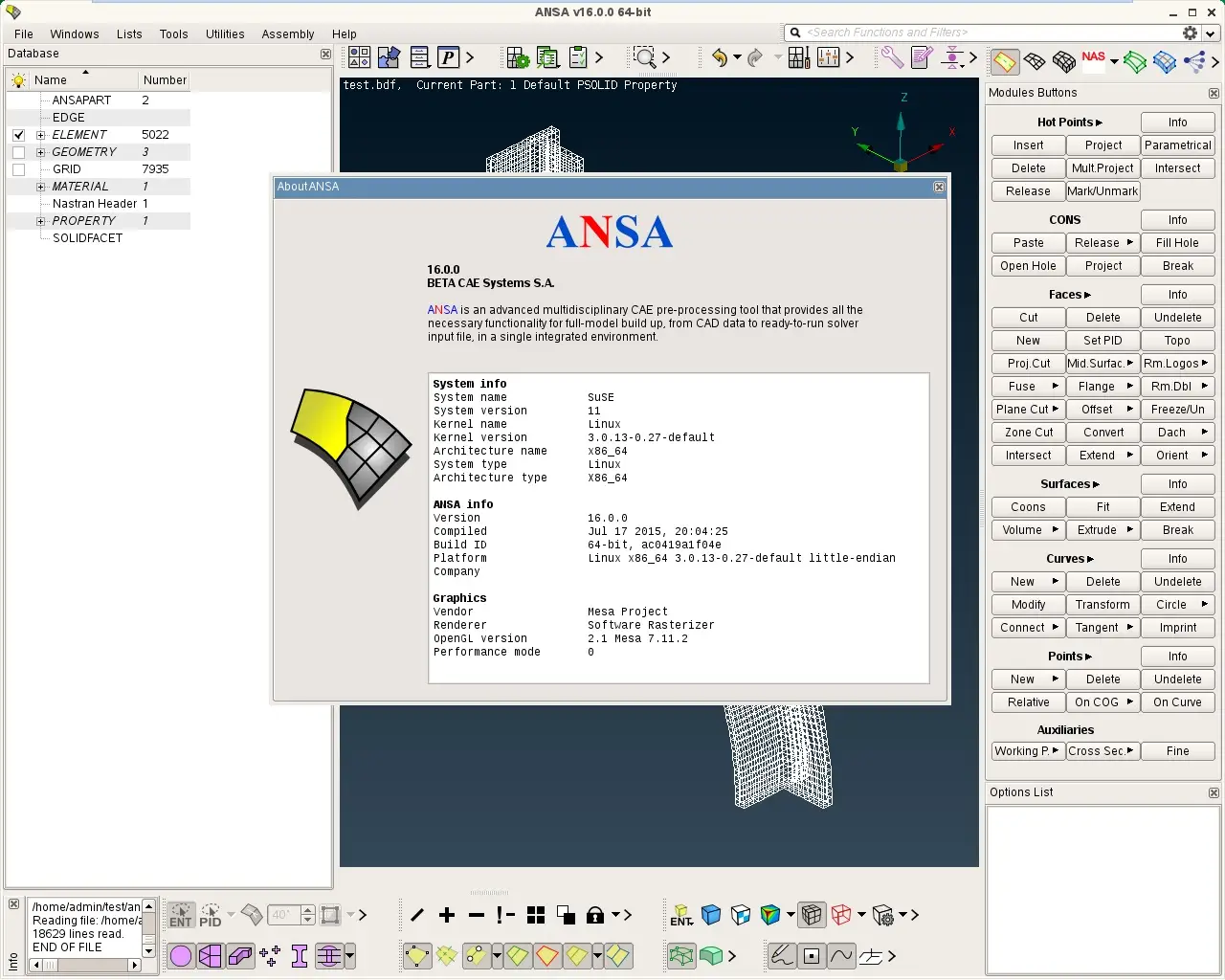Click the sine wave curve icon
This screenshot has width=1225, height=980.
tap(841, 955)
